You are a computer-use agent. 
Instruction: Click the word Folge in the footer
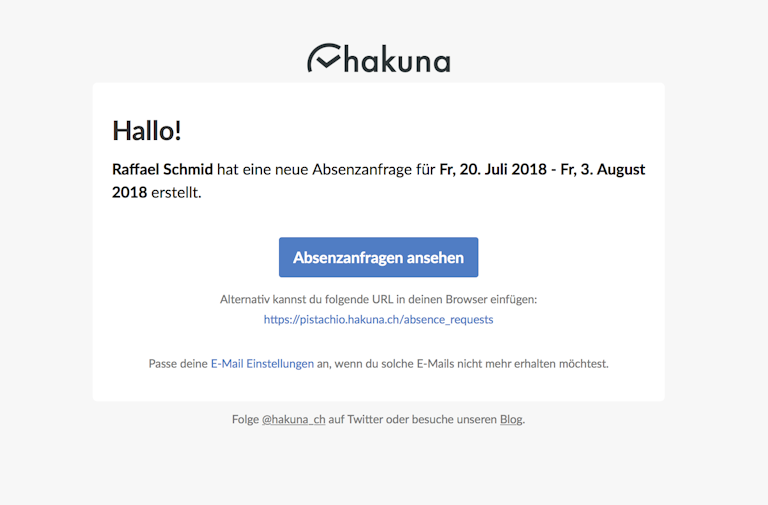coord(245,419)
